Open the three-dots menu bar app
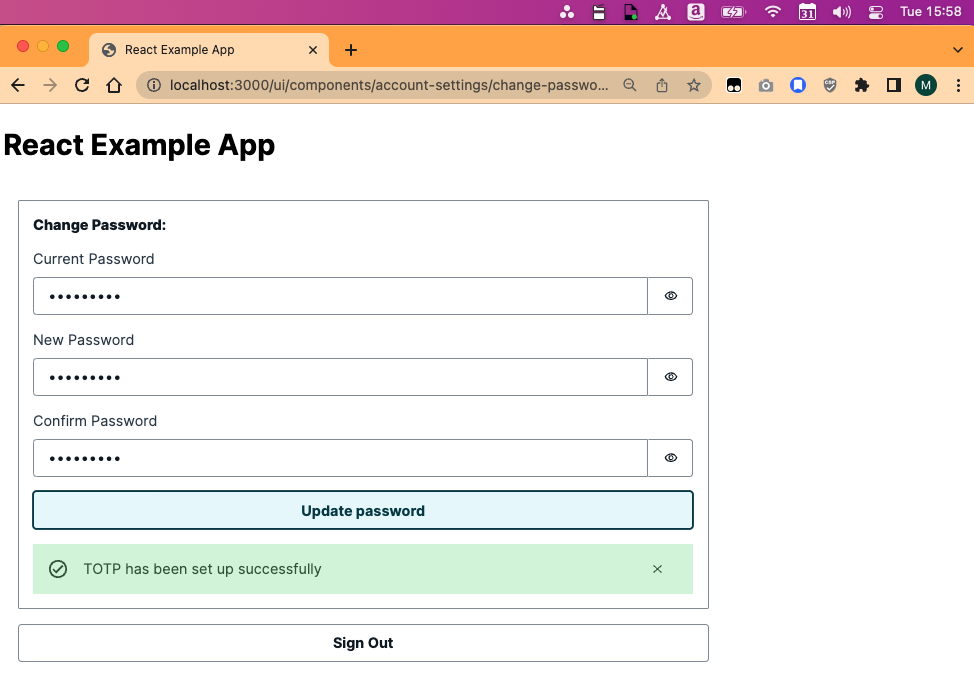 (x=567, y=12)
